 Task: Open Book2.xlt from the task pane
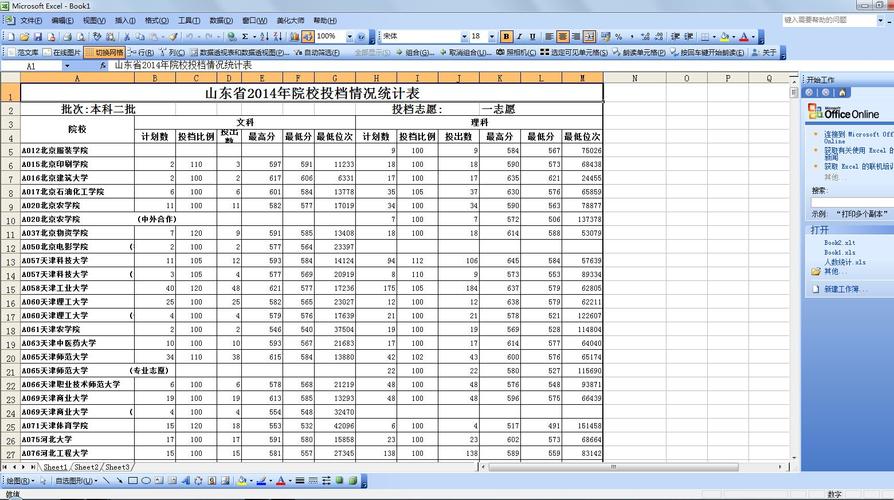(839, 243)
